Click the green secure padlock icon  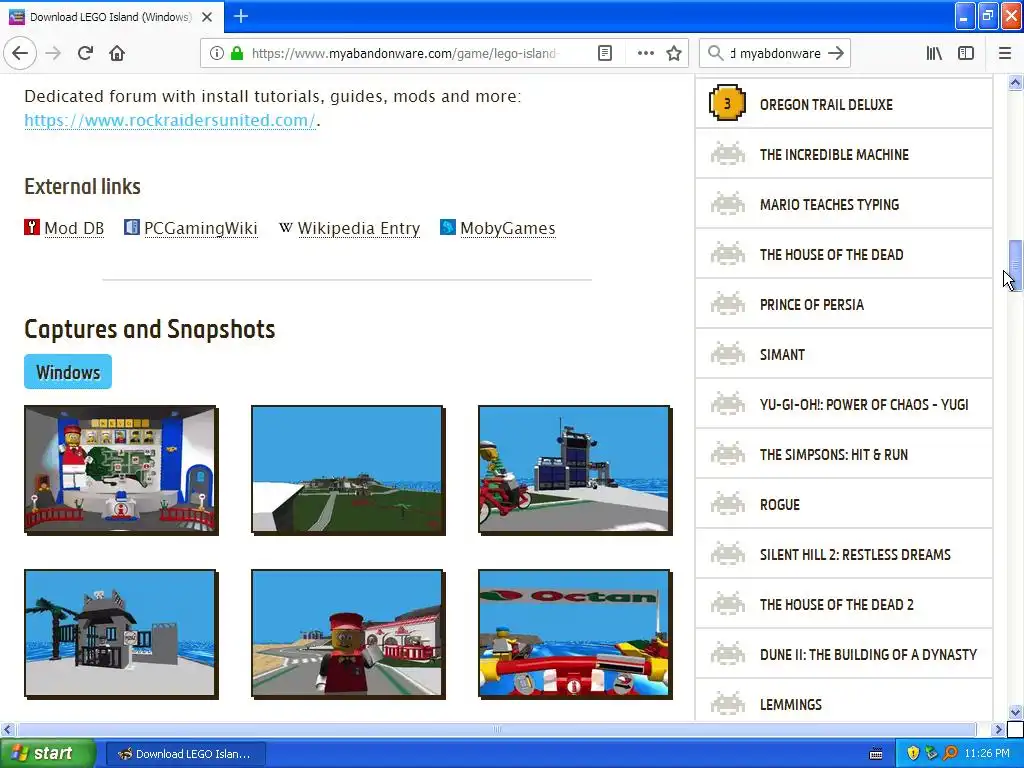click(x=237, y=54)
